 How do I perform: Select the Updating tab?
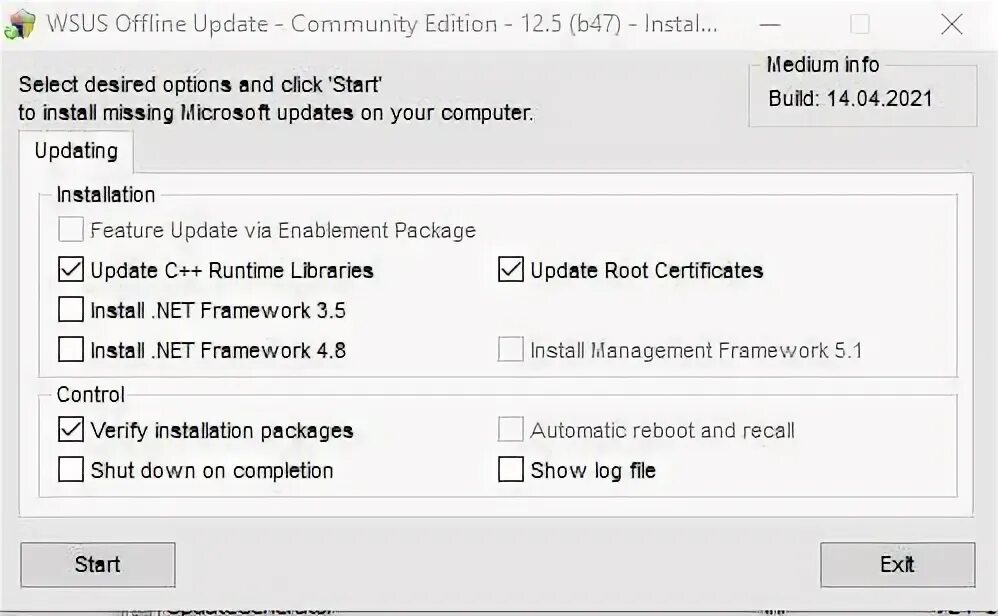click(x=76, y=151)
